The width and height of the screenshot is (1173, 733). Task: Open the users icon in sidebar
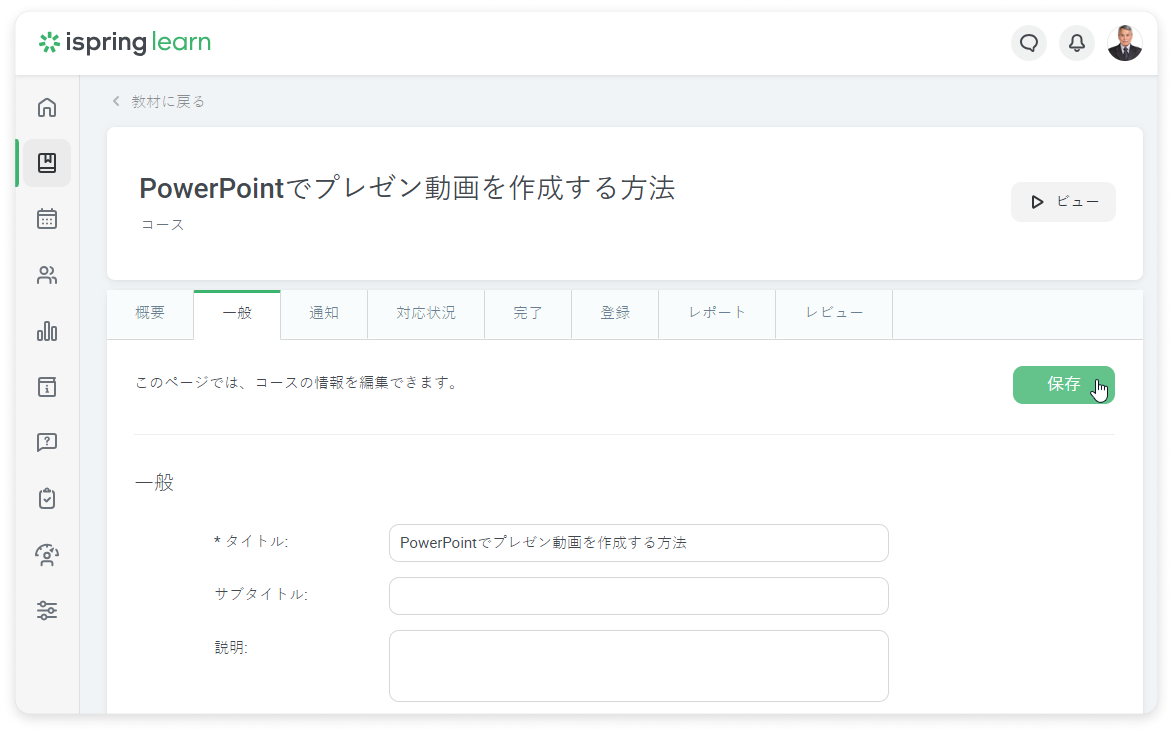click(47, 275)
